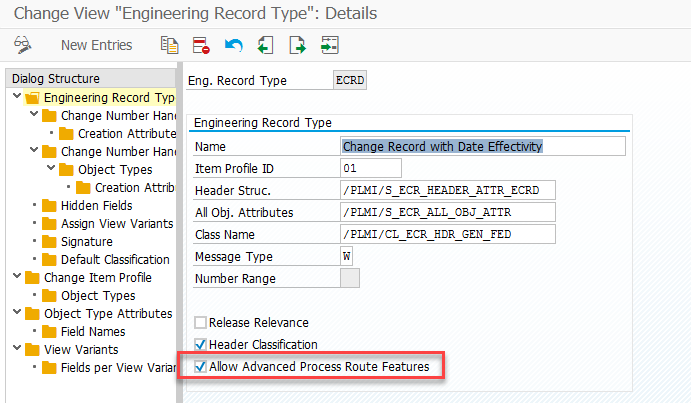The image size is (691, 403).
Task: Click the Delete entry icon
Action: [x=201, y=45]
